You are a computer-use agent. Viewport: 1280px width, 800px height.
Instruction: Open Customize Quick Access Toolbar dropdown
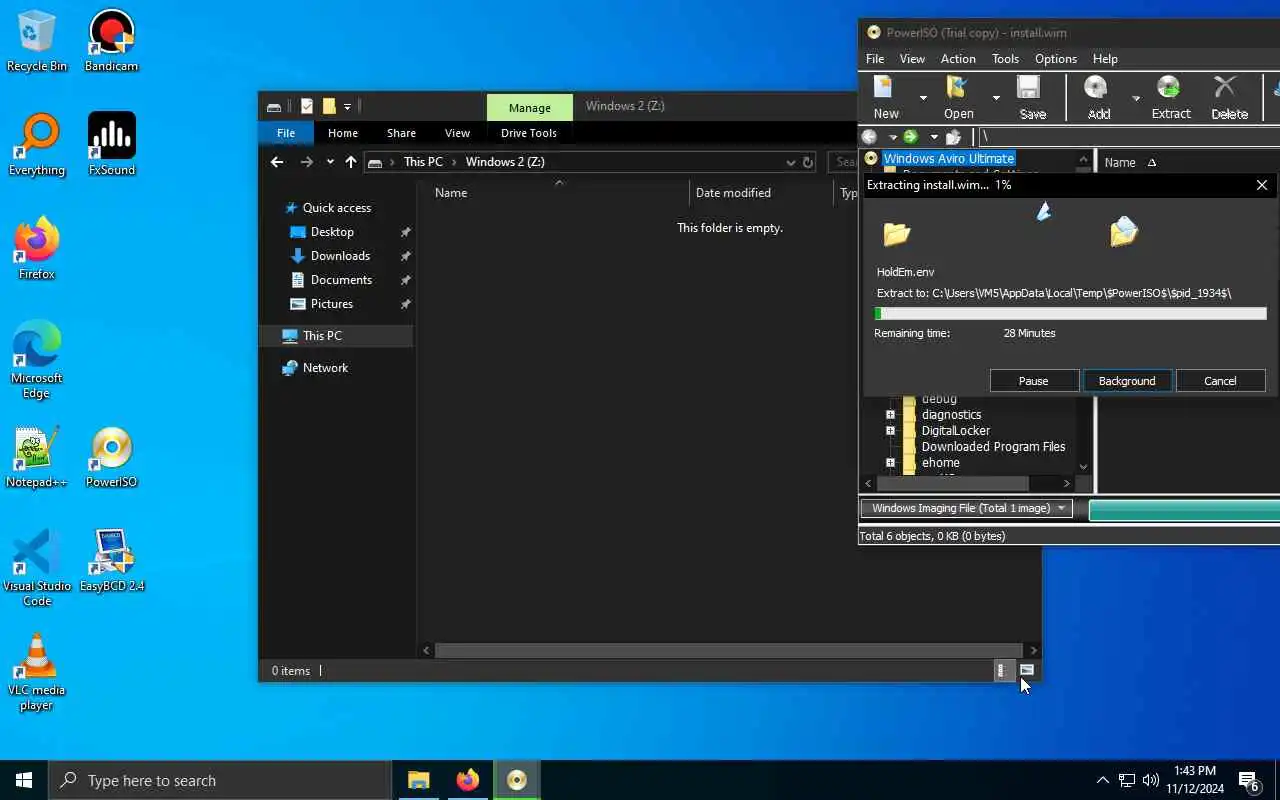[x=347, y=106]
